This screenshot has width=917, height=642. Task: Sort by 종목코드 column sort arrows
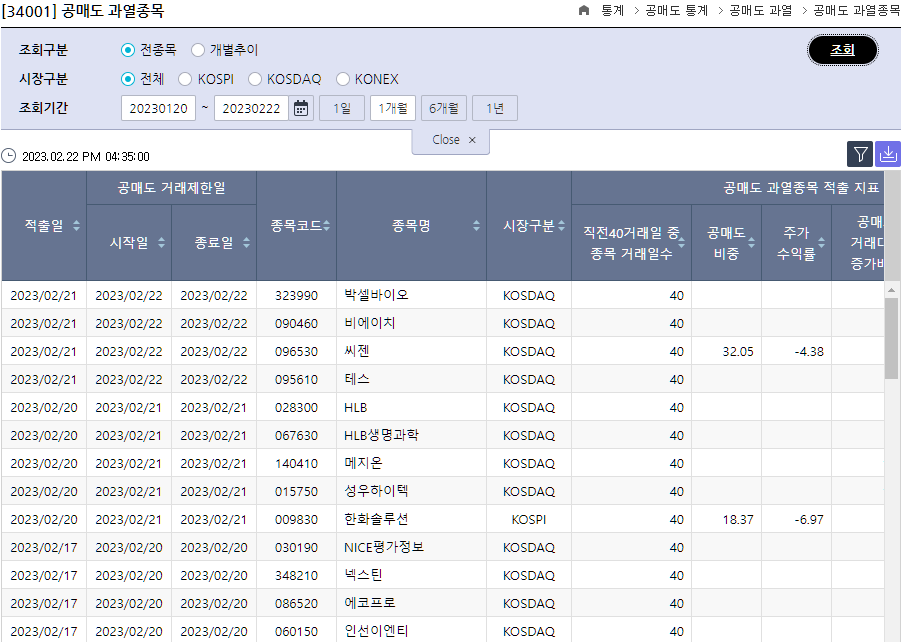point(326,226)
